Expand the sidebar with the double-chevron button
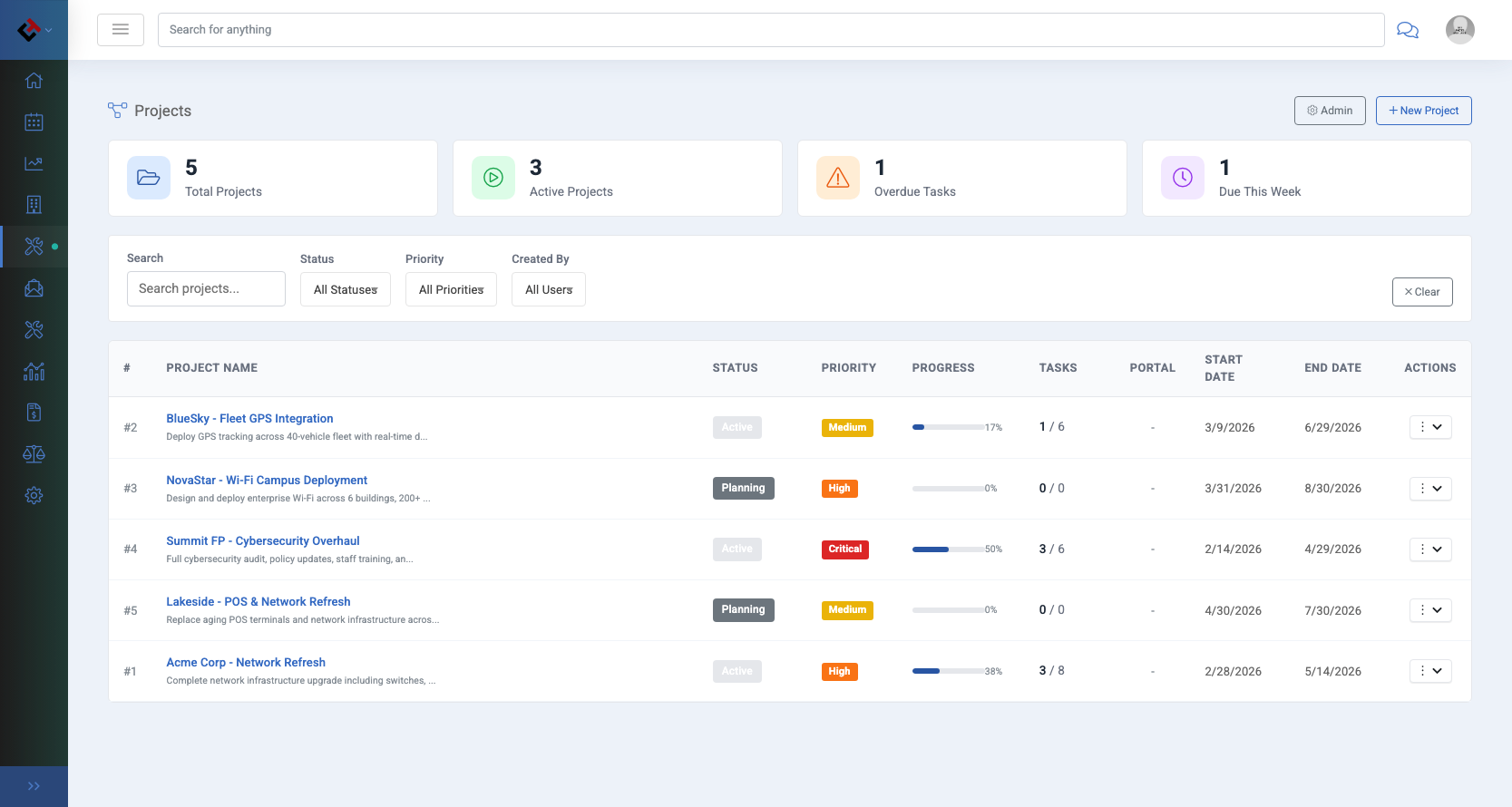Screen dimensions: 1512x807 34,786
